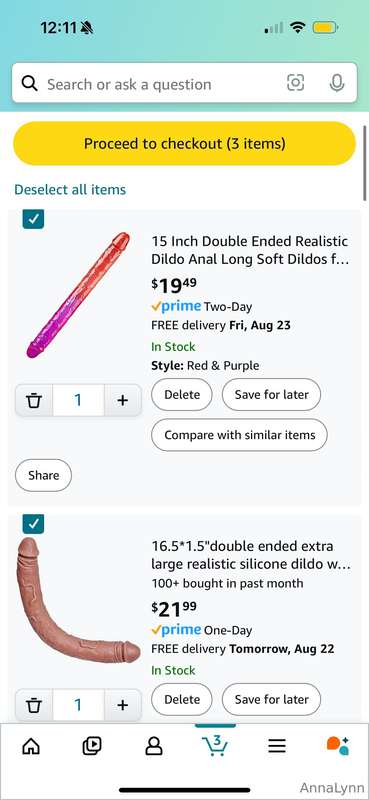Image resolution: width=369 pixels, height=800 pixels.
Task: Save the first item for later
Action: click(x=272, y=394)
